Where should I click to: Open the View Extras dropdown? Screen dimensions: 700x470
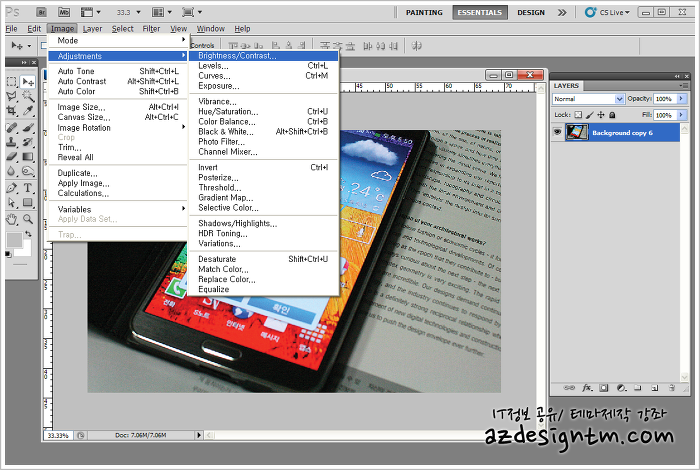(x=90, y=12)
